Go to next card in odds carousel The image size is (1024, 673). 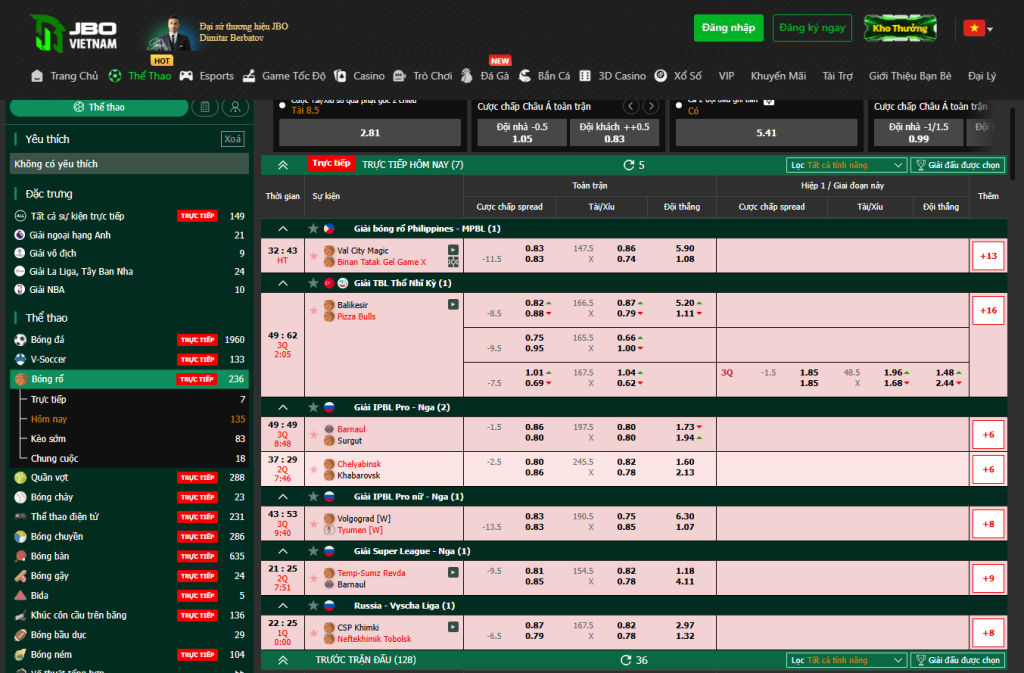(x=650, y=106)
